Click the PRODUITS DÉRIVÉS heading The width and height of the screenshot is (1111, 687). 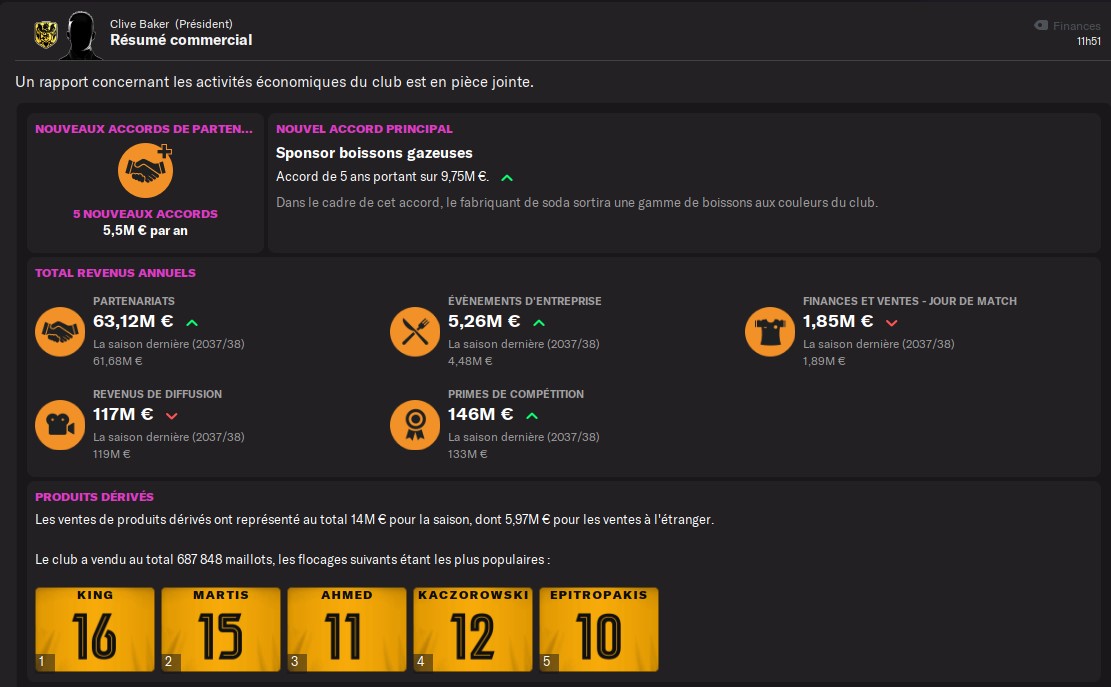pos(94,497)
